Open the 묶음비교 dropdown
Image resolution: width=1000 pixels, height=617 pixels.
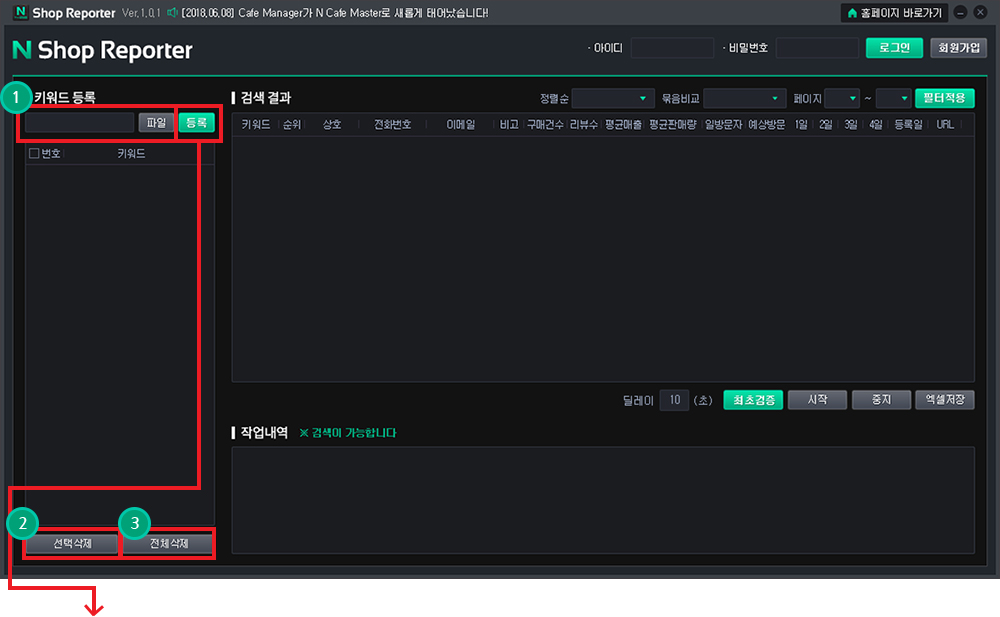click(744, 98)
